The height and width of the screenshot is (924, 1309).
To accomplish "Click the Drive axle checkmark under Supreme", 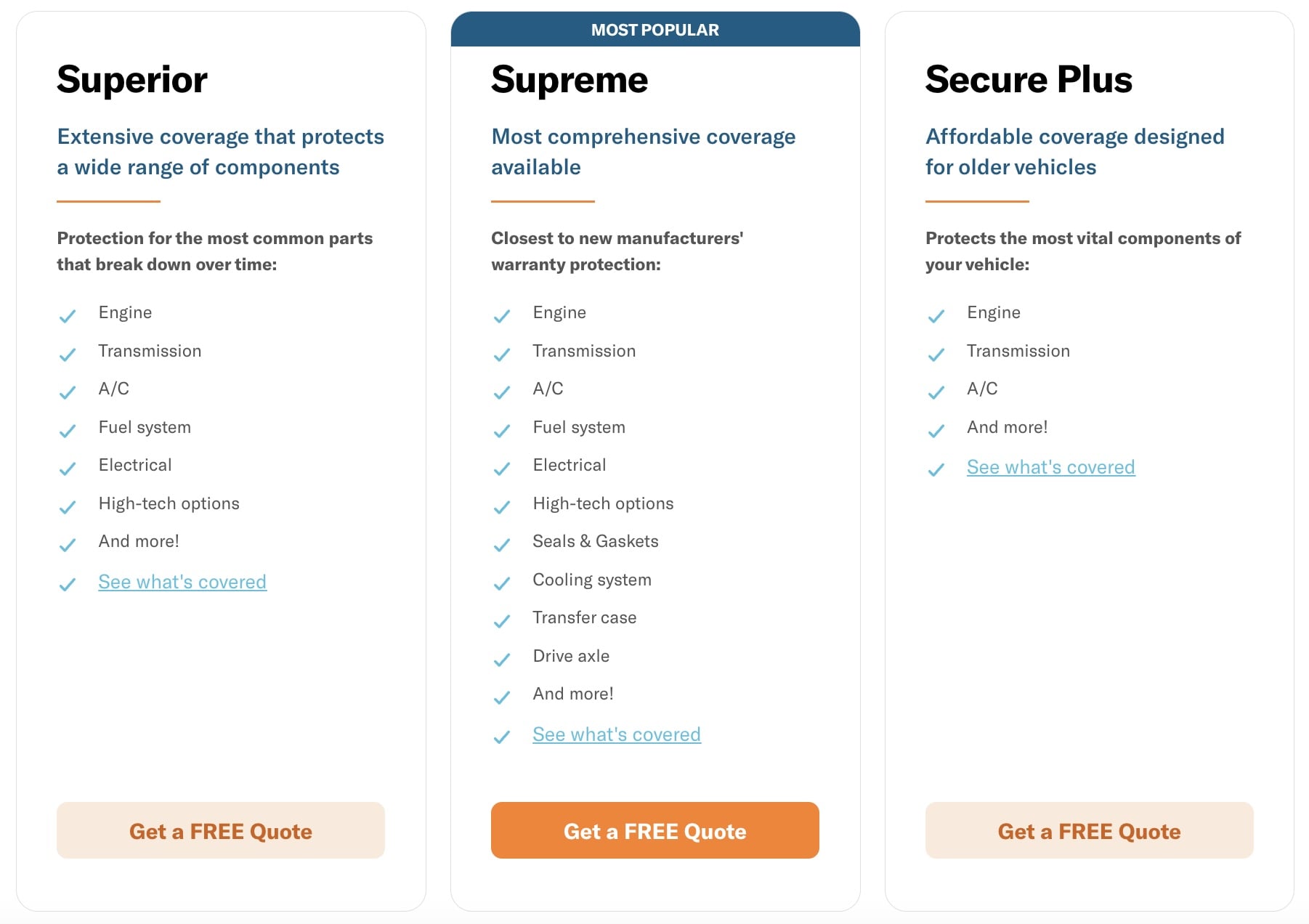I will [503, 660].
